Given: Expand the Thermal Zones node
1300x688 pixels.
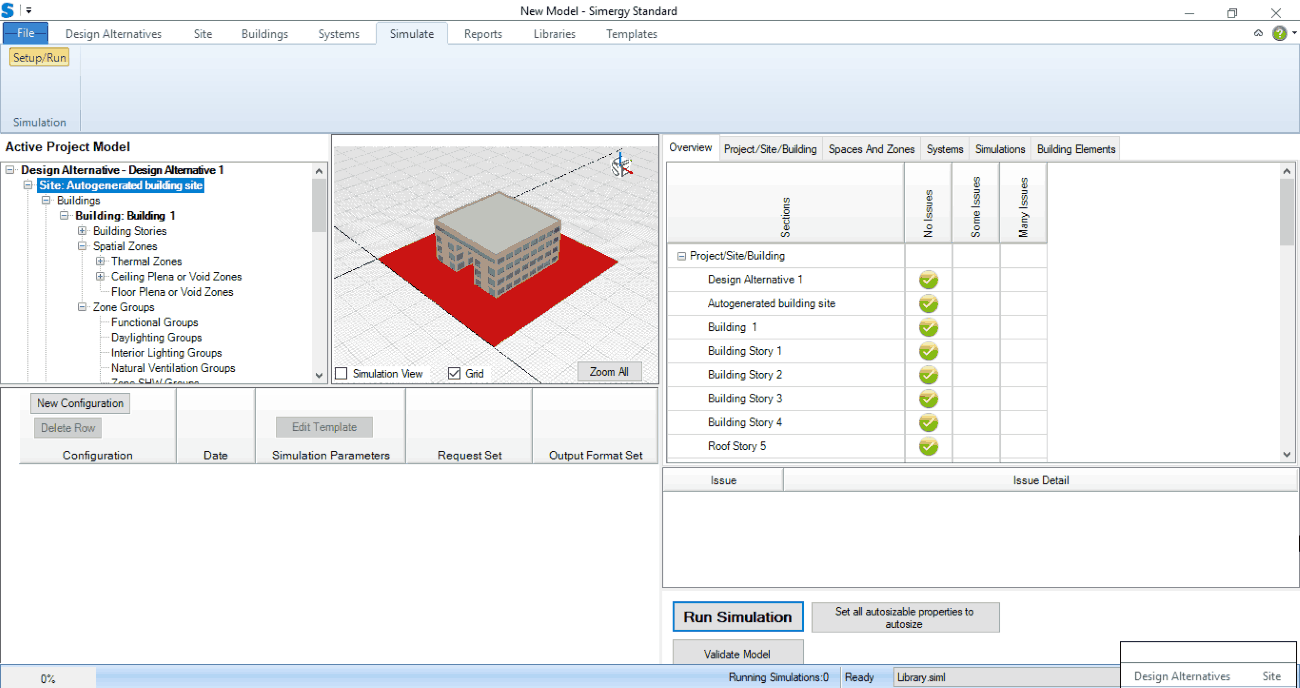Looking at the screenshot, I should tap(100, 261).
